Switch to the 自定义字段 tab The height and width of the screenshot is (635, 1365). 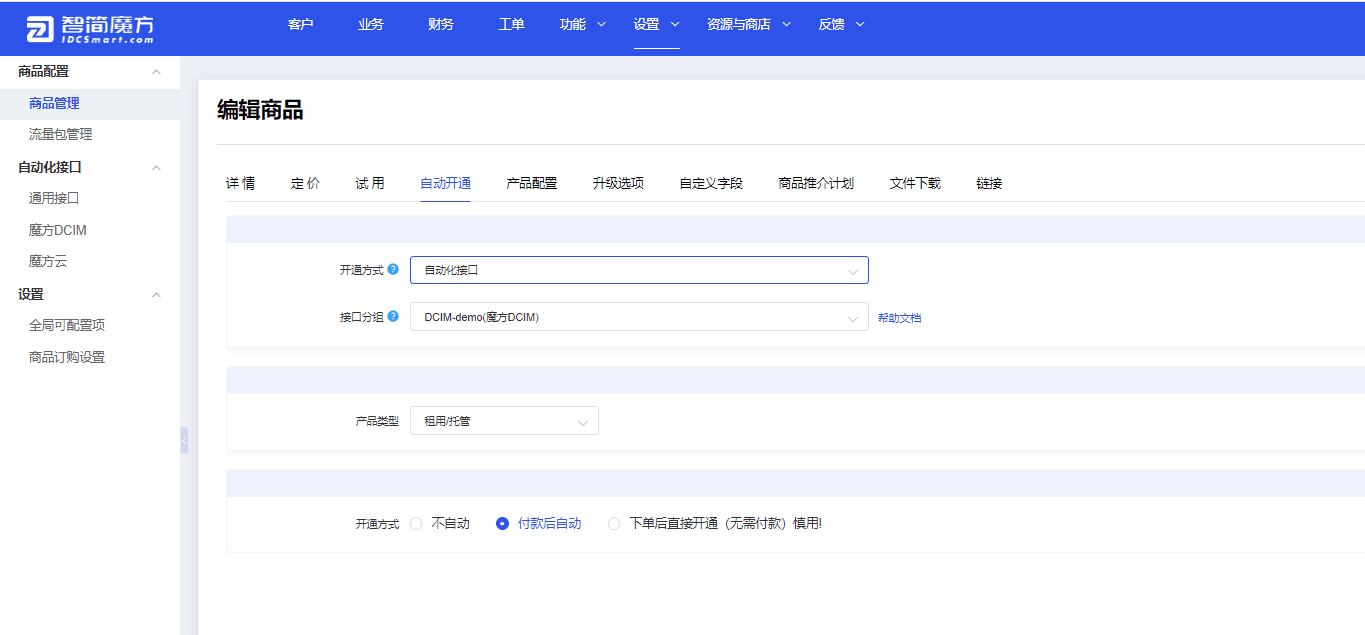711,183
